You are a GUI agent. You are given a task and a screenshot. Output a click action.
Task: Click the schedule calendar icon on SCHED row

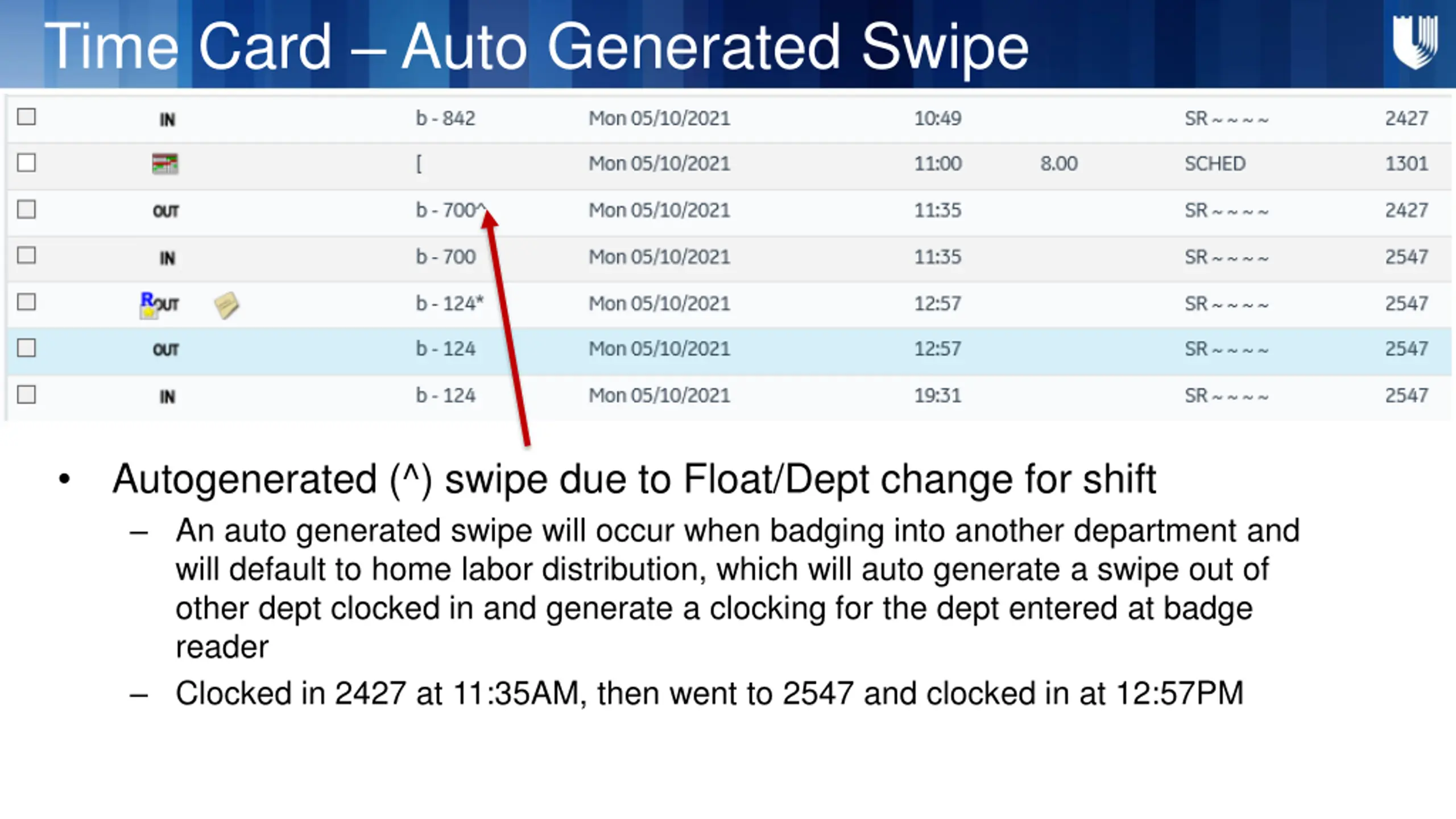pos(165,164)
